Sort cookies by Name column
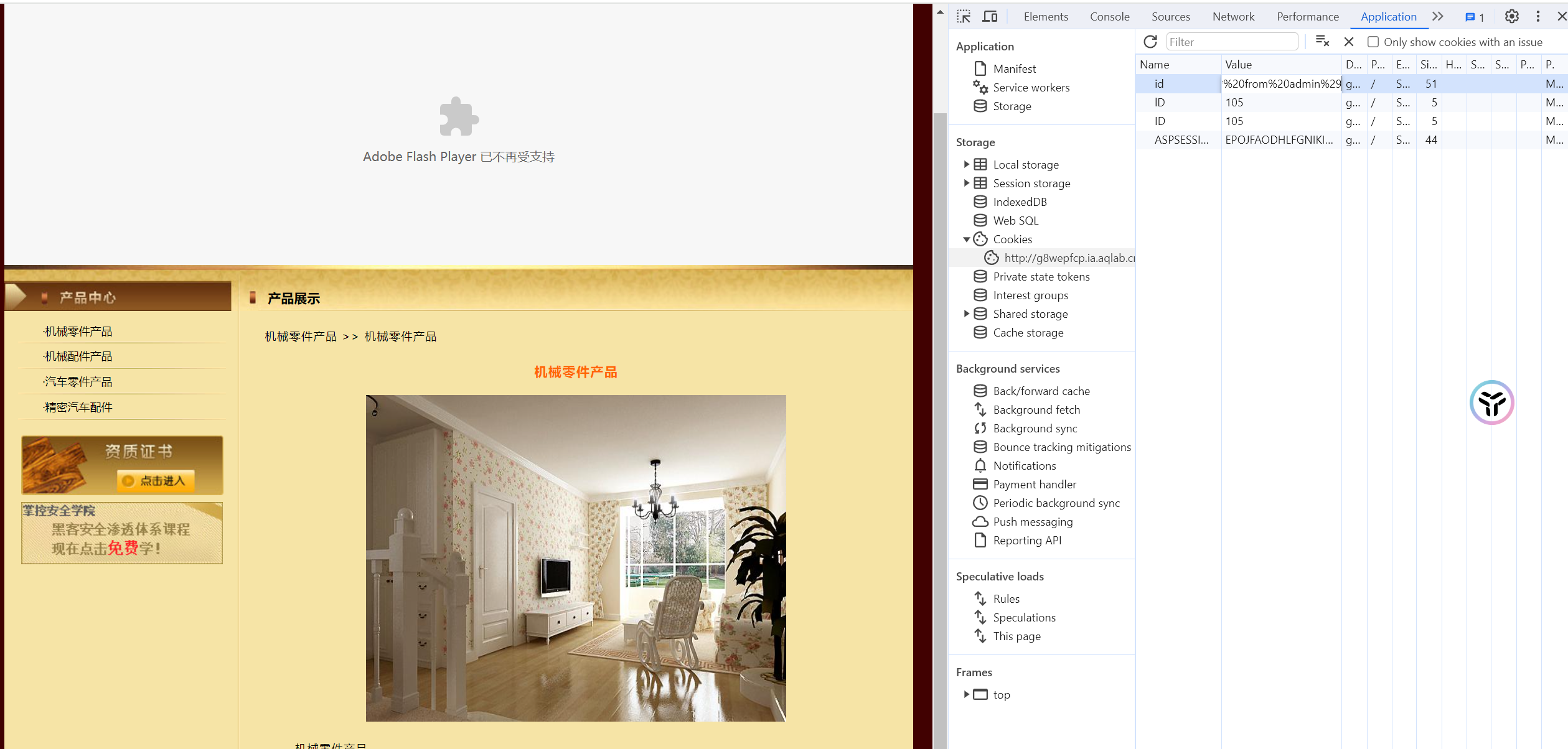The image size is (1568, 749). pyautogui.click(x=1178, y=64)
